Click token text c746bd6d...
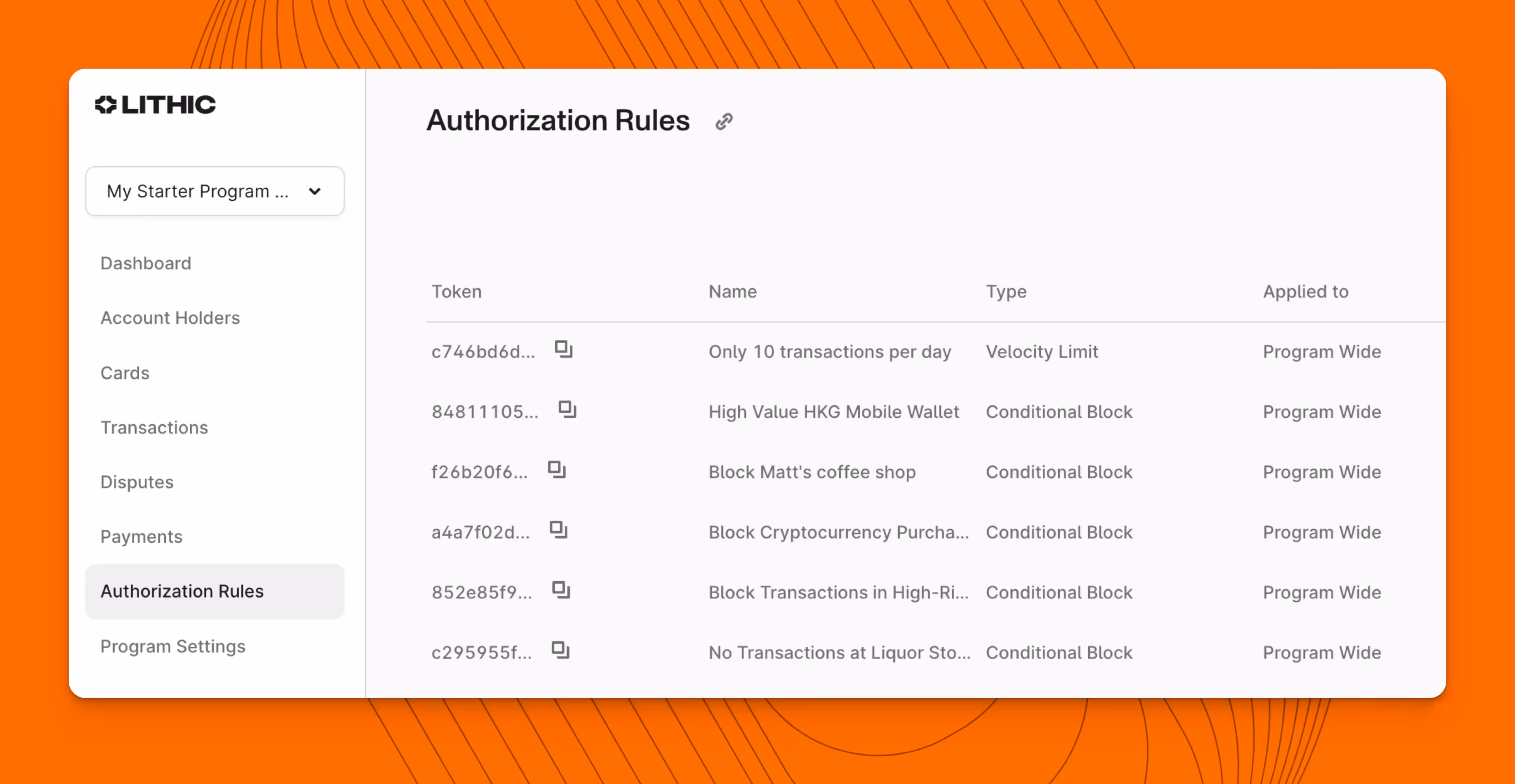This screenshot has width=1515, height=784. pos(483,352)
